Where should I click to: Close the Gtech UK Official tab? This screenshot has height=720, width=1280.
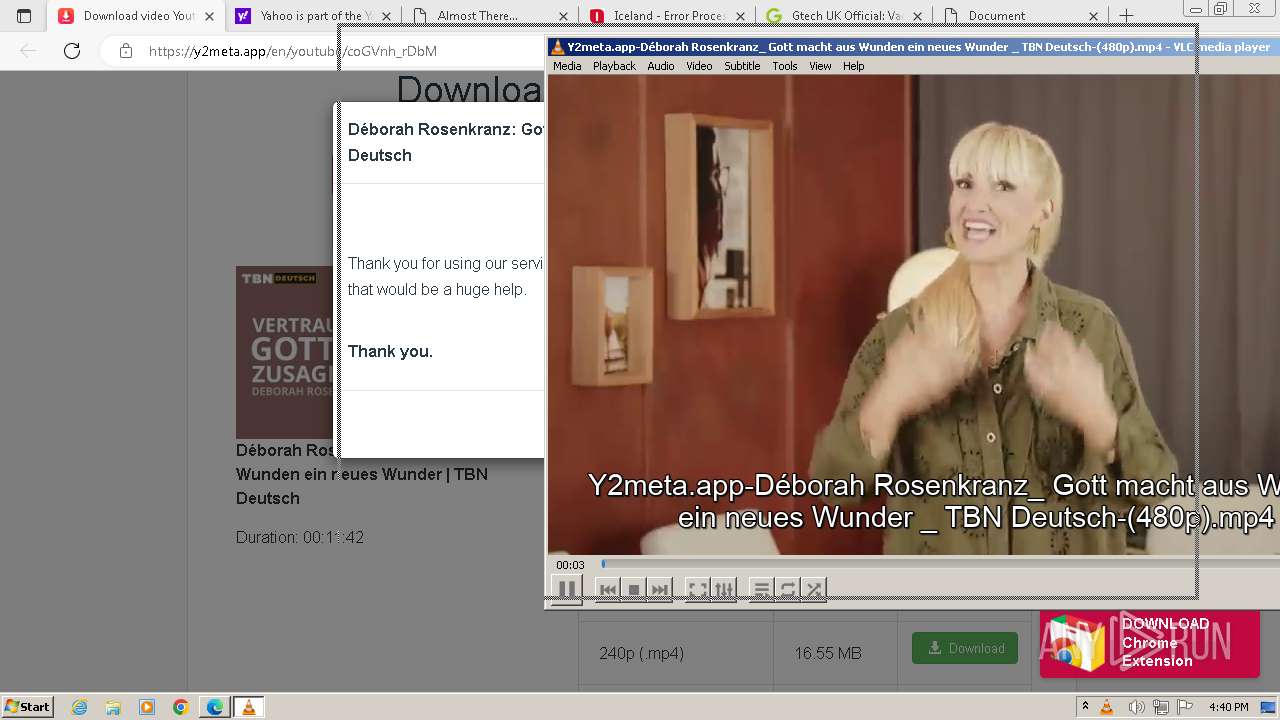916,16
